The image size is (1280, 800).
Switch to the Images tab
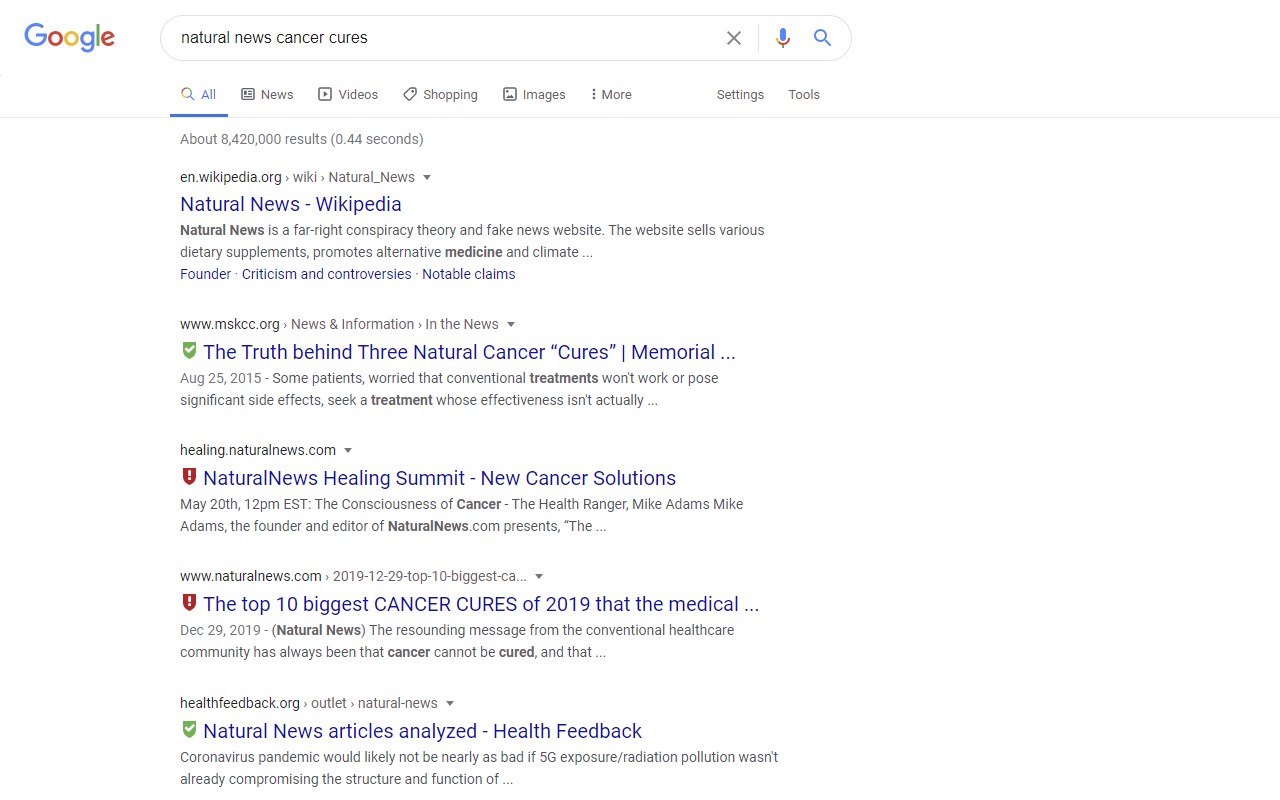[x=534, y=94]
